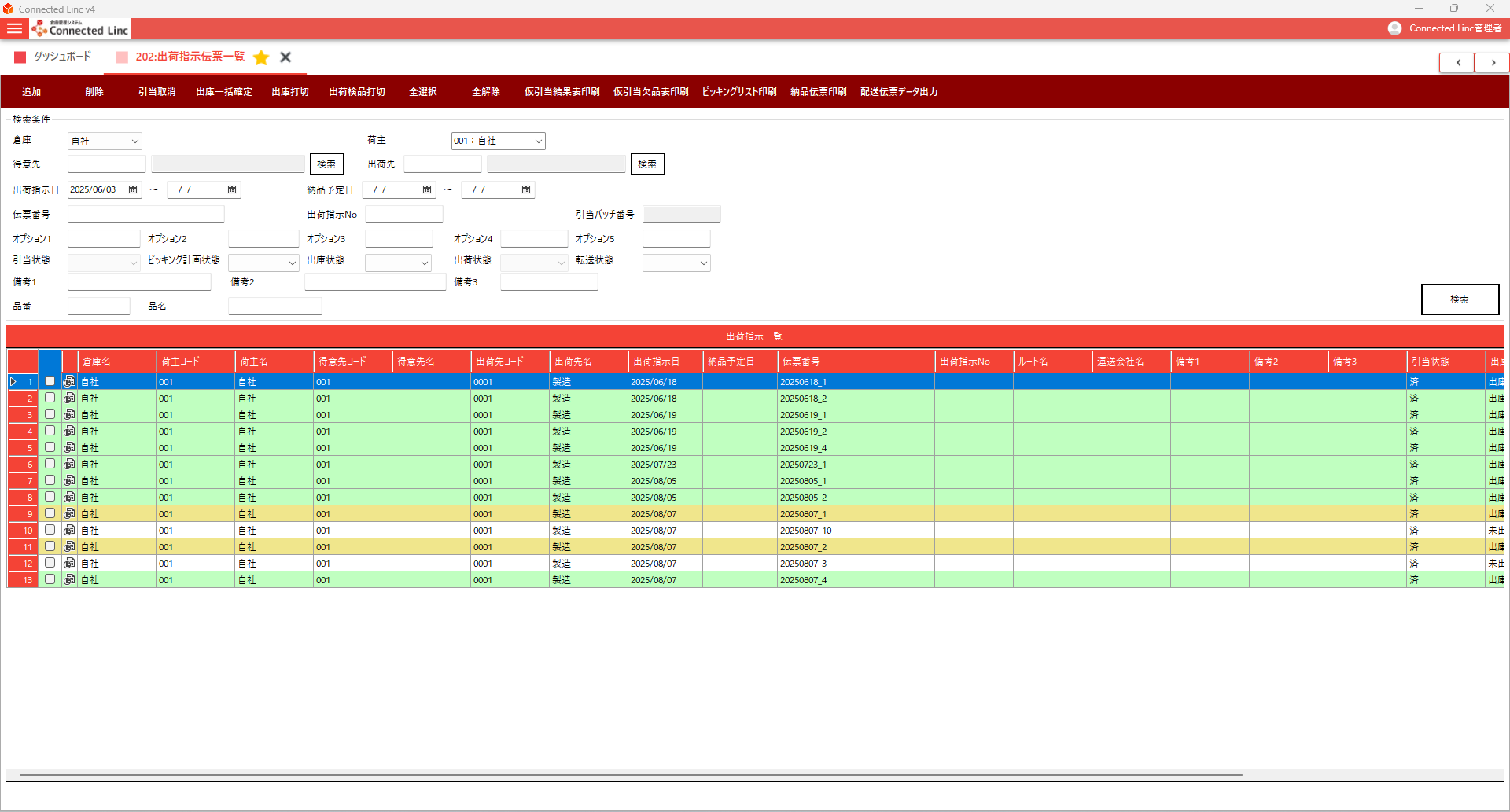This screenshot has height=812, width=1510.
Task: Close the 202:出荷指示伝票一覧 tab
Action: [x=285, y=57]
